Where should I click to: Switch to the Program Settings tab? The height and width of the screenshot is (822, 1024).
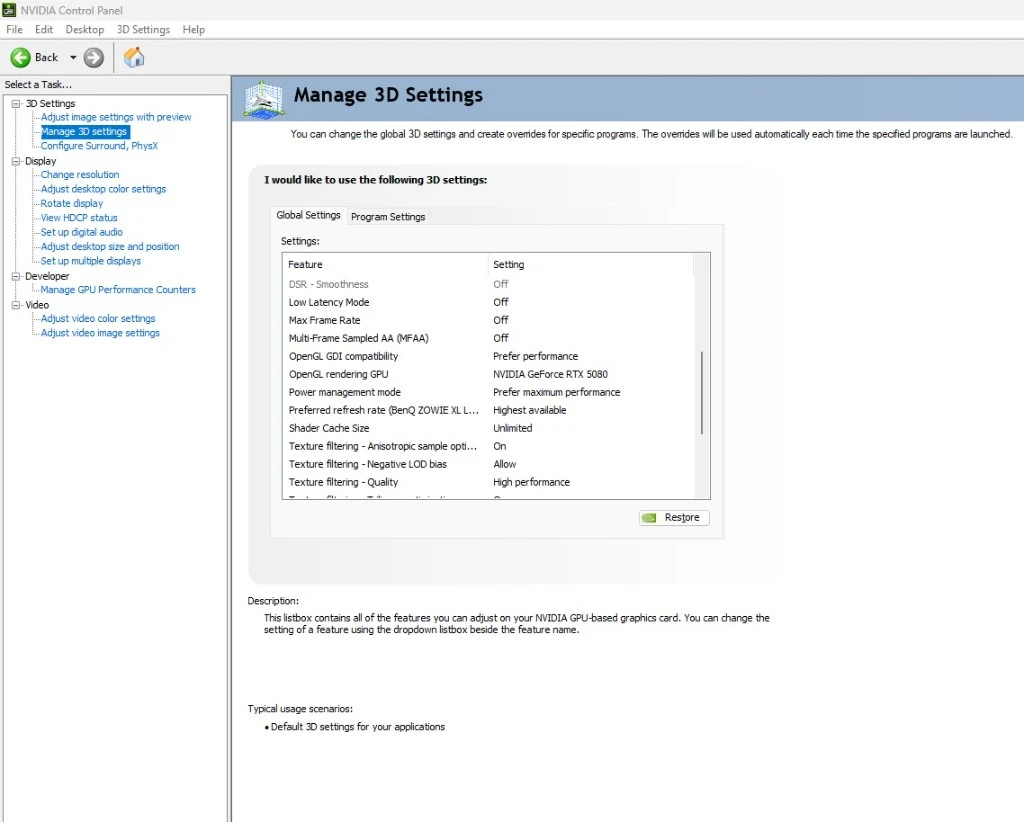tap(388, 217)
